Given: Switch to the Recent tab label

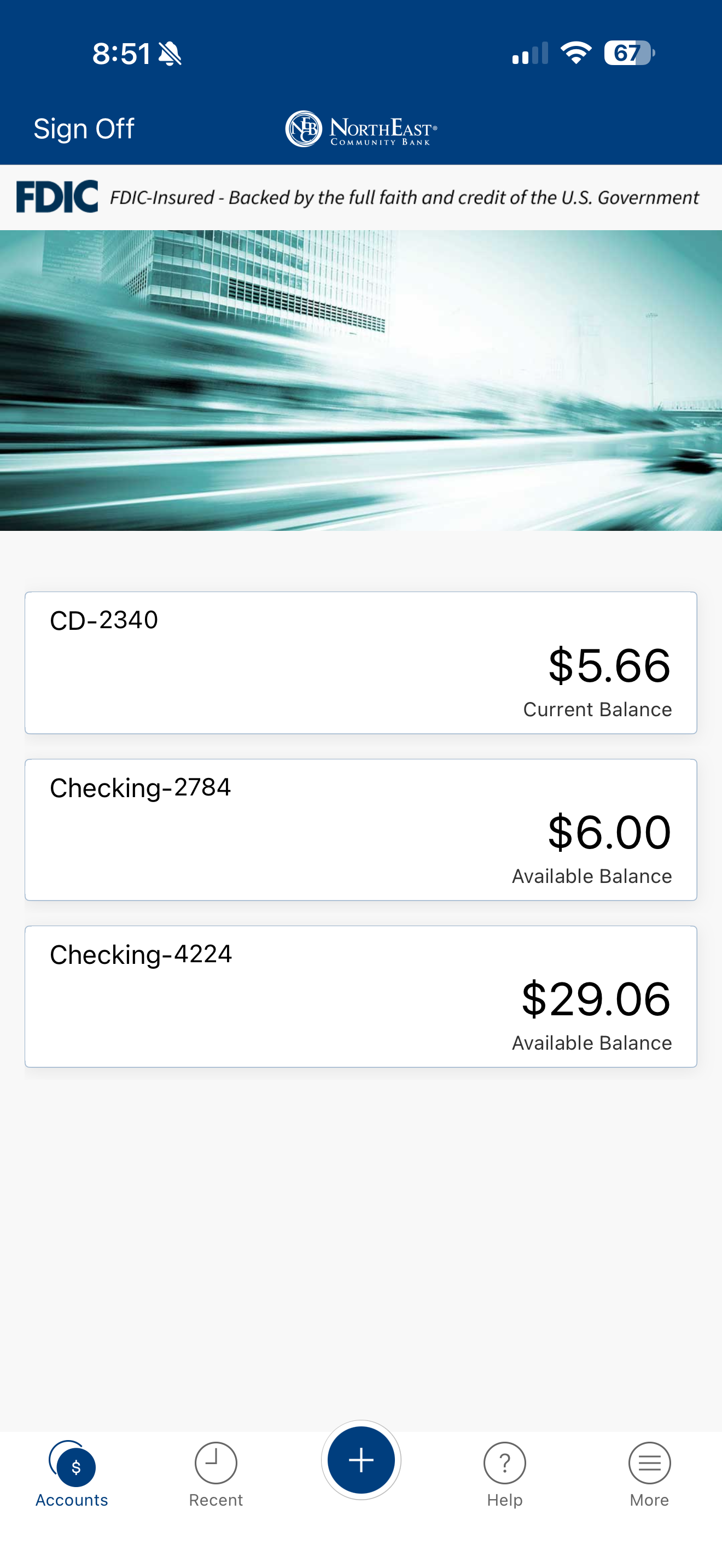Looking at the screenshot, I should (216, 1500).
